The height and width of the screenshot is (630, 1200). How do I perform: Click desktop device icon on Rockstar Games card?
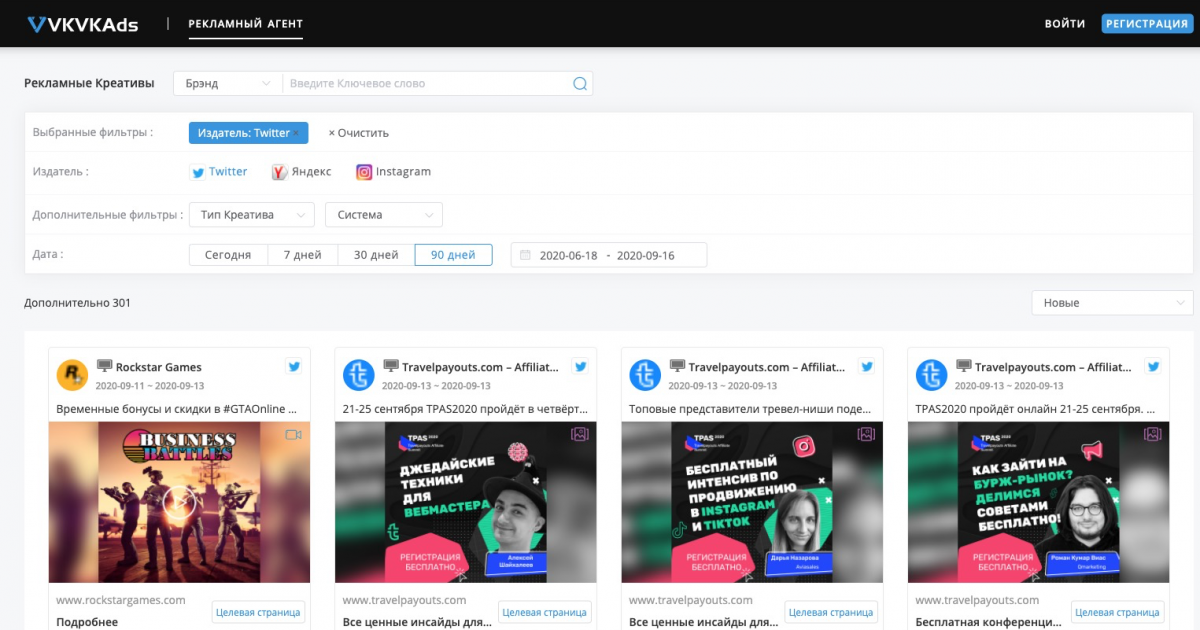[x=104, y=366]
